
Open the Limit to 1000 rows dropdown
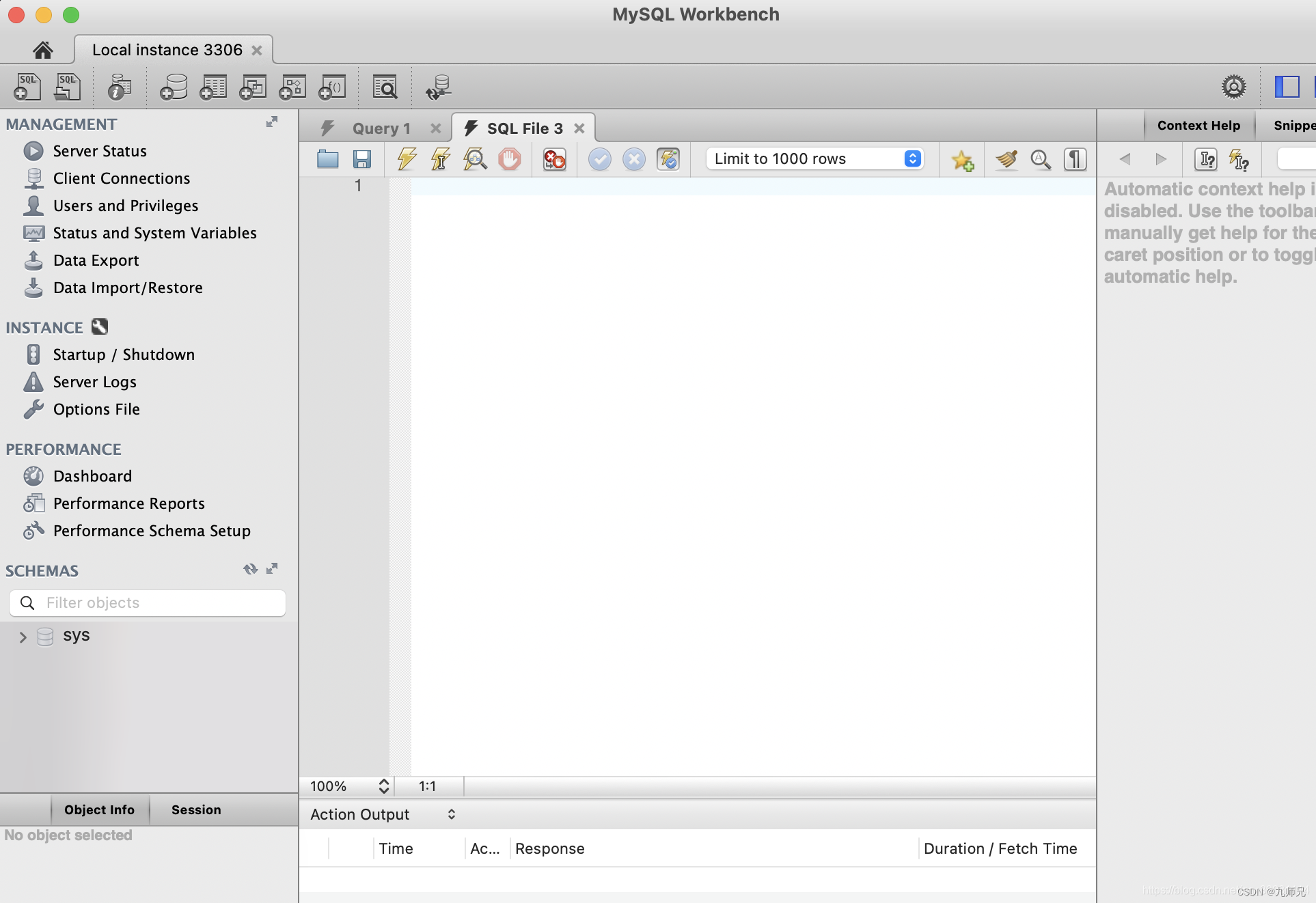click(815, 158)
